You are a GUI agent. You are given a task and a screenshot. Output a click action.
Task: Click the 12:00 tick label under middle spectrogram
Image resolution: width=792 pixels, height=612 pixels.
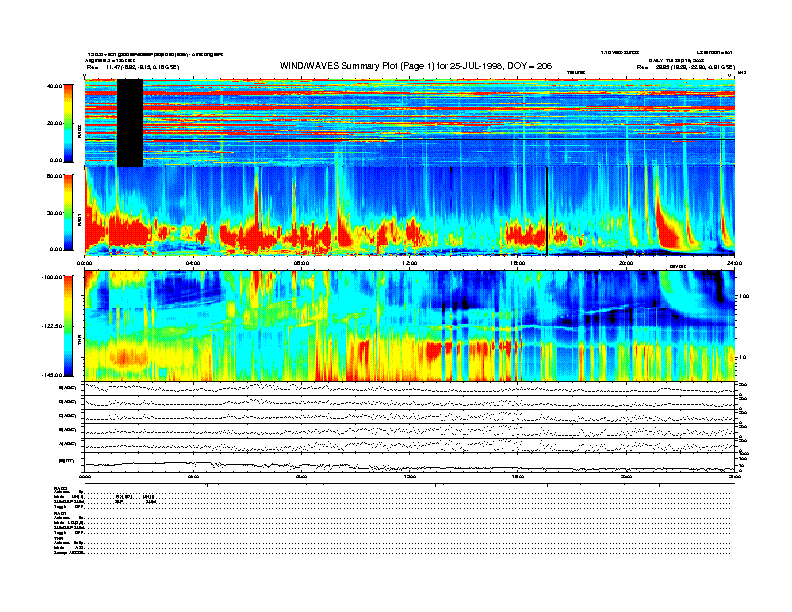click(410, 263)
